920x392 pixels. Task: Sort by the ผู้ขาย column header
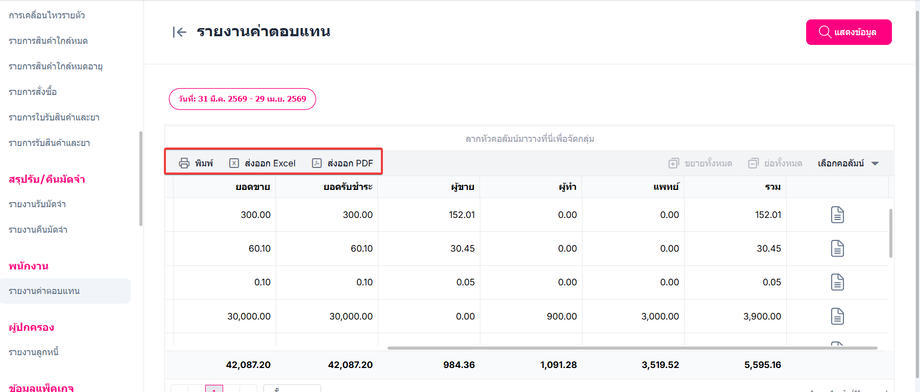[429, 187]
